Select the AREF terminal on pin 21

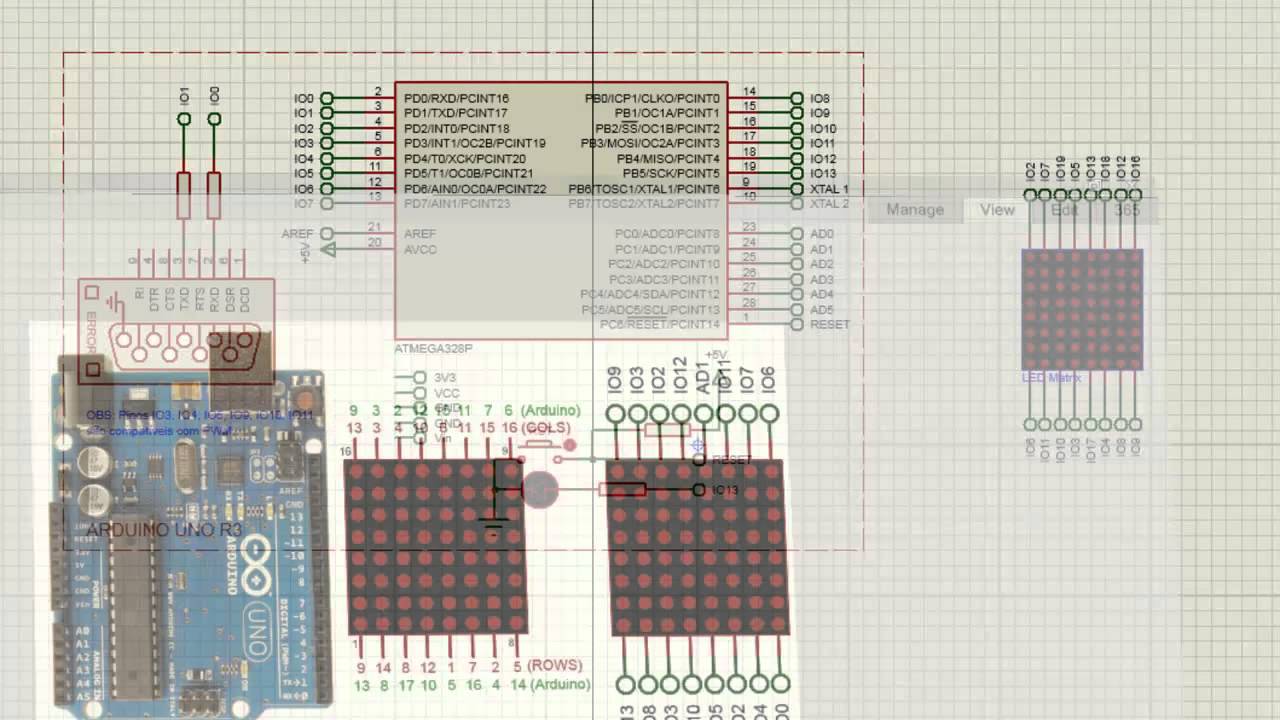(x=326, y=233)
